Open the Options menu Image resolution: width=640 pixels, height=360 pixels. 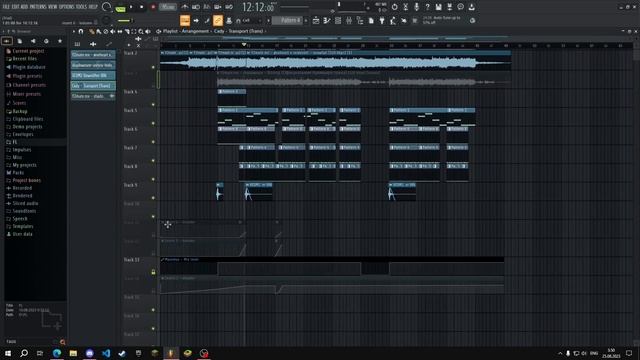(x=67, y=7)
